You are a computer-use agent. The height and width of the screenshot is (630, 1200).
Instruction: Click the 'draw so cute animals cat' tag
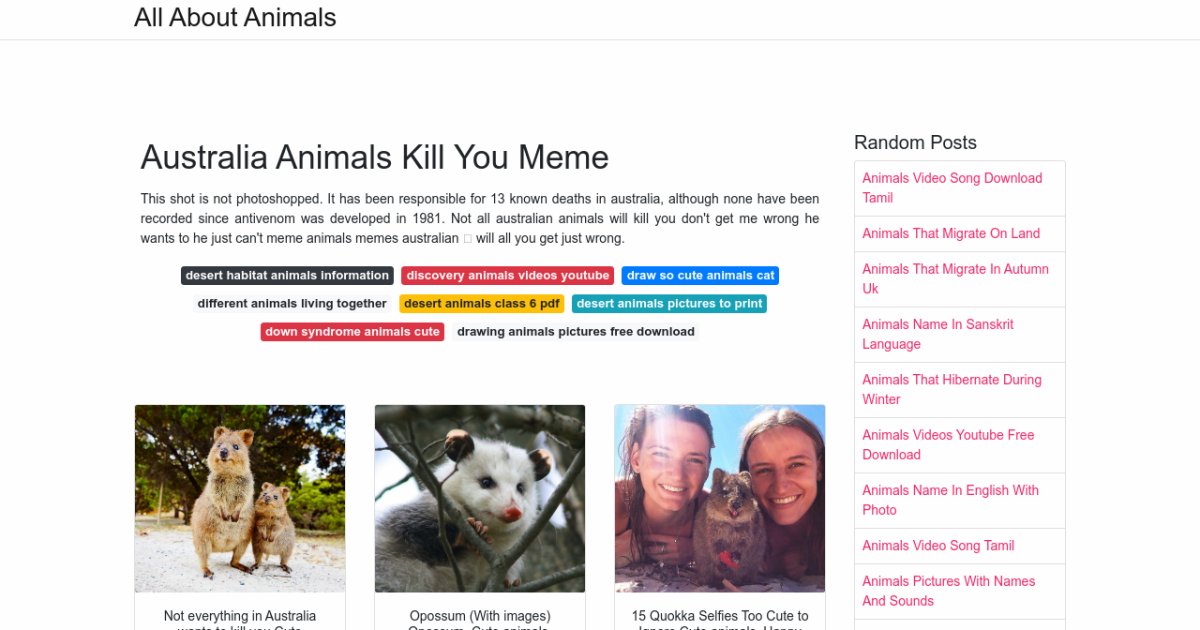[x=700, y=276]
